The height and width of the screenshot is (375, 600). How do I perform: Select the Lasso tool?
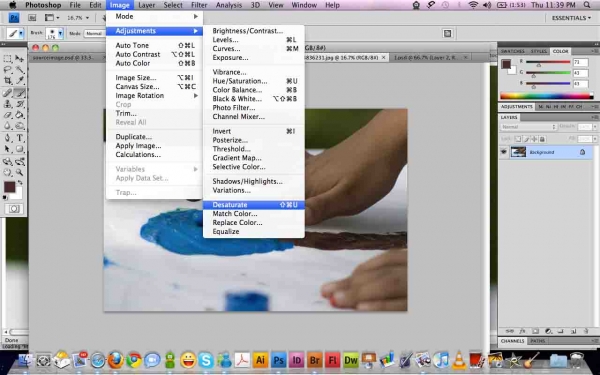coord(8,70)
